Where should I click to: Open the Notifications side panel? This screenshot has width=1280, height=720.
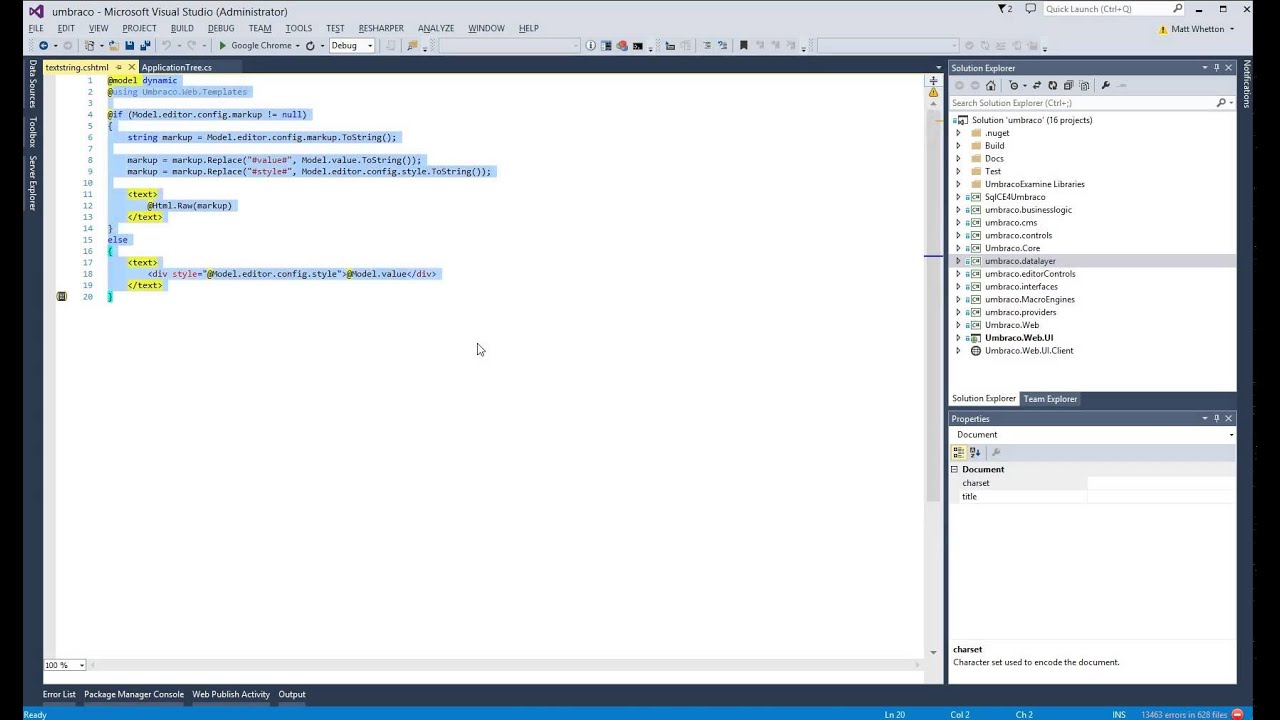pyautogui.click(x=1247, y=84)
